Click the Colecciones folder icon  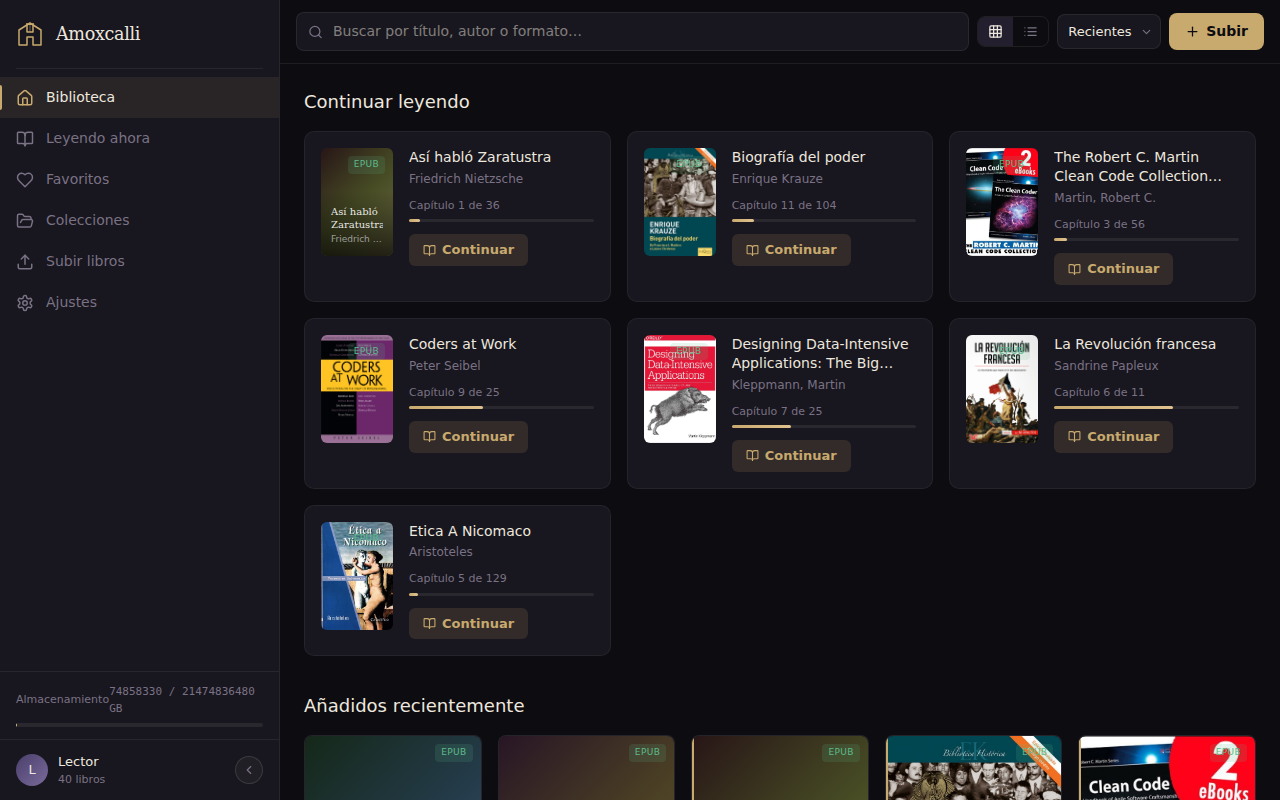pos(25,220)
